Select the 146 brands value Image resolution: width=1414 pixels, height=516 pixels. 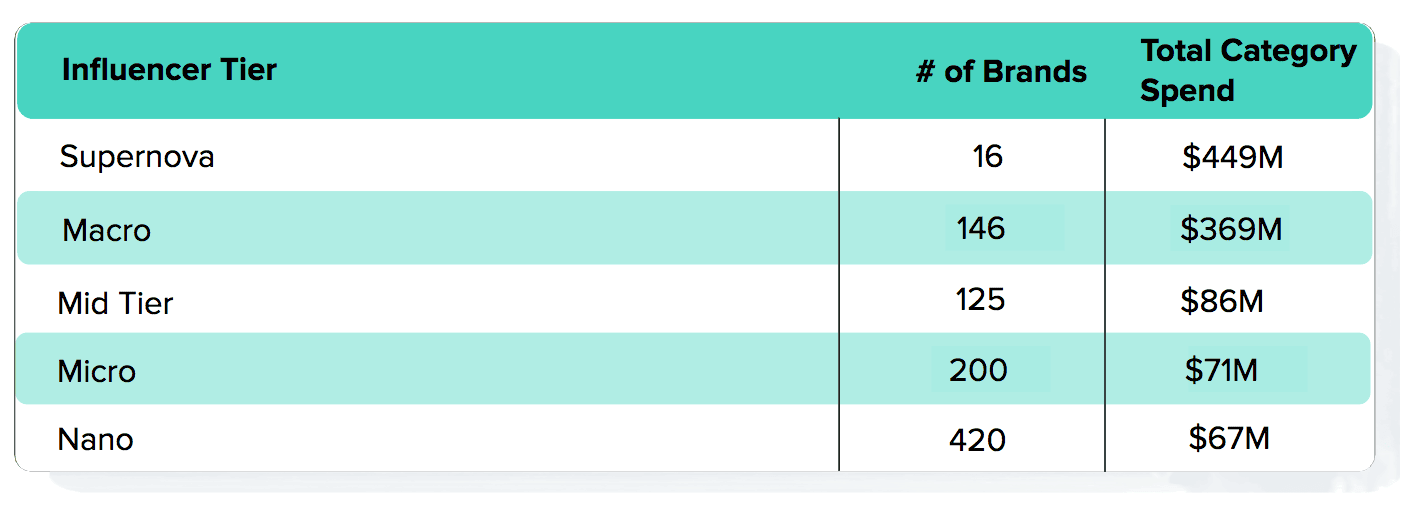980,229
